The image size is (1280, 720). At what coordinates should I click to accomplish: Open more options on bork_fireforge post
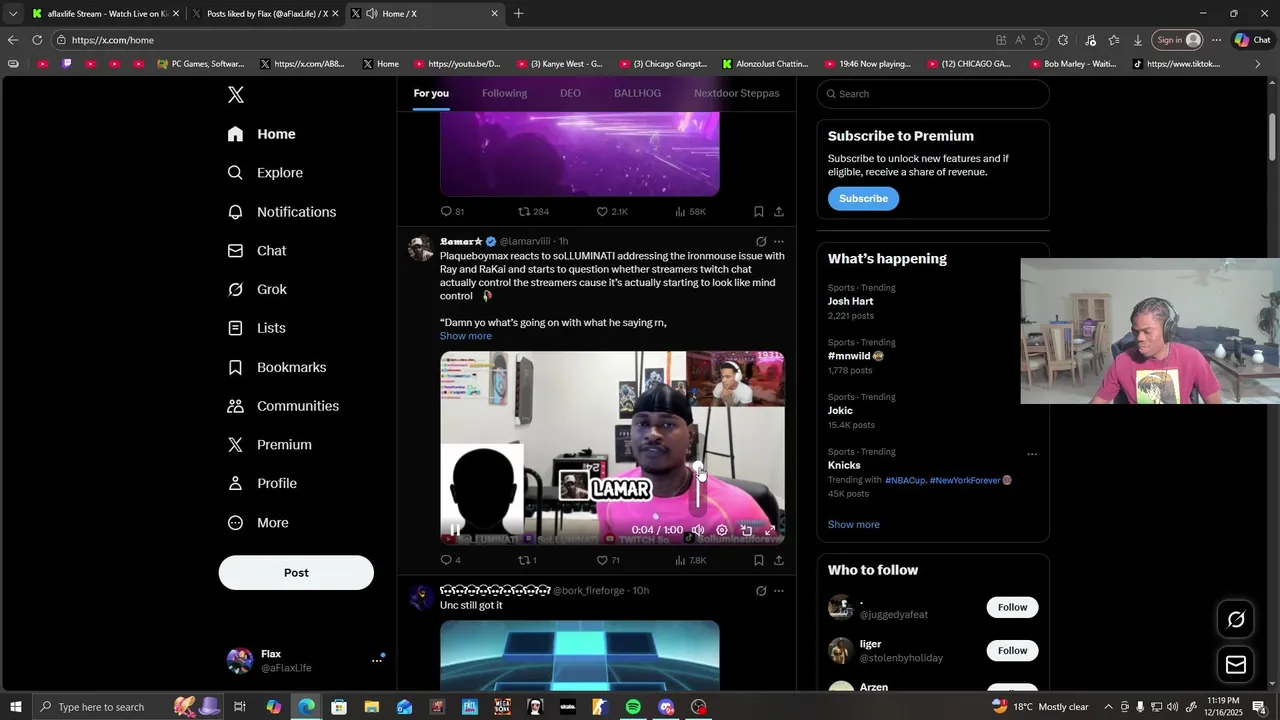click(779, 591)
